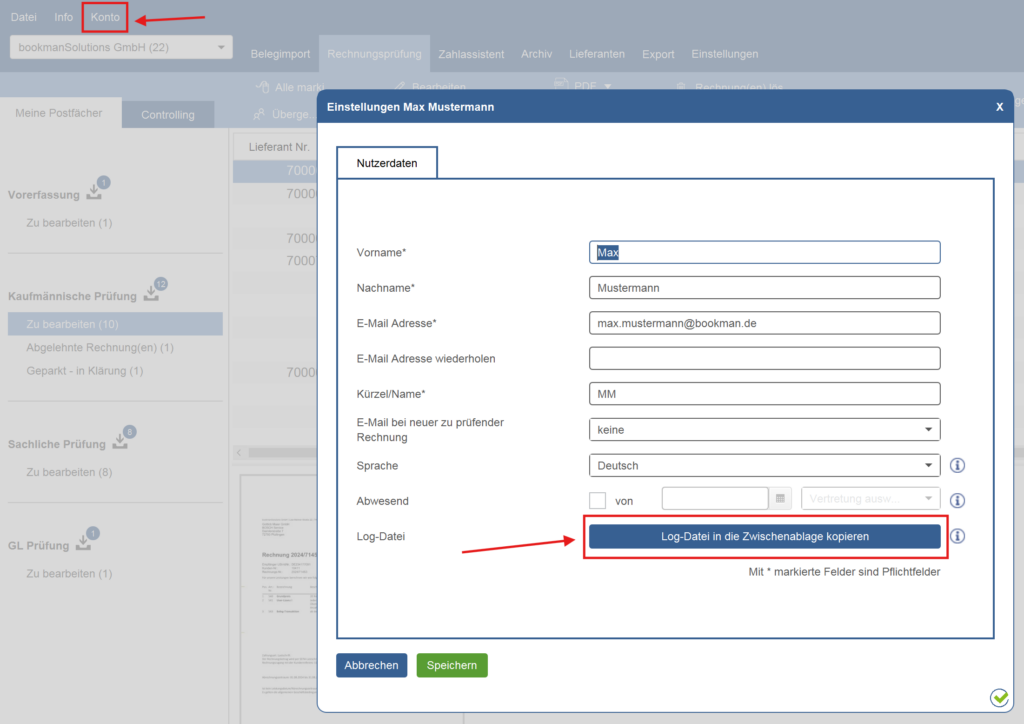
Task: Copy Log-Datei to clipboard
Action: tap(764, 537)
